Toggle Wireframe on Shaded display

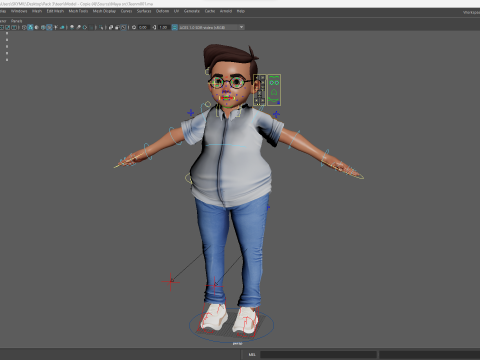click(43, 27)
